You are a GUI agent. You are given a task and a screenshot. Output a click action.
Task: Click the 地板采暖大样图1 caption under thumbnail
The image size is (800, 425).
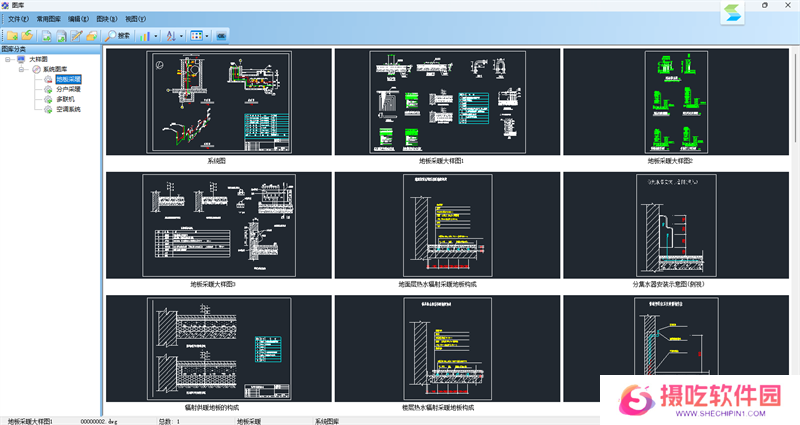click(x=441, y=161)
